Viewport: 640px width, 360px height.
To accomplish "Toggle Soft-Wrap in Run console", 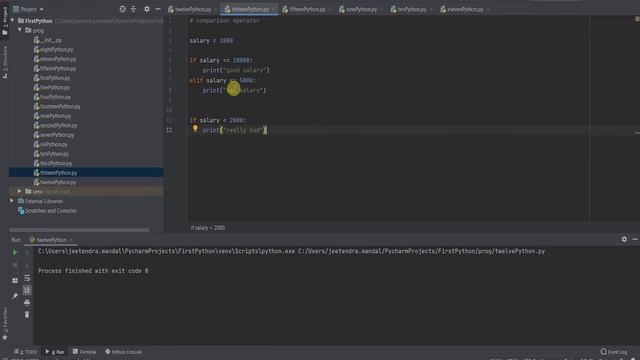I will pos(27,278).
